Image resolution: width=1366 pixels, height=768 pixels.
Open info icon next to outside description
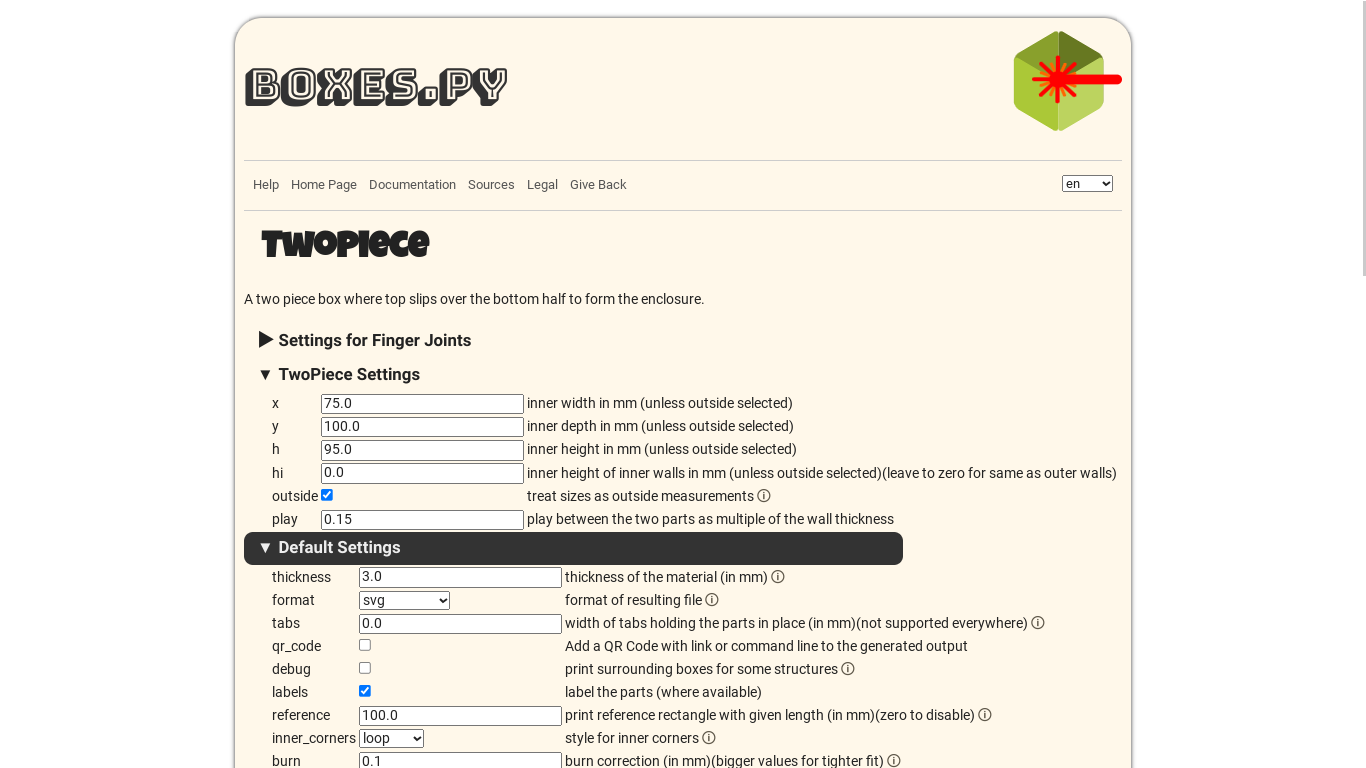click(764, 496)
